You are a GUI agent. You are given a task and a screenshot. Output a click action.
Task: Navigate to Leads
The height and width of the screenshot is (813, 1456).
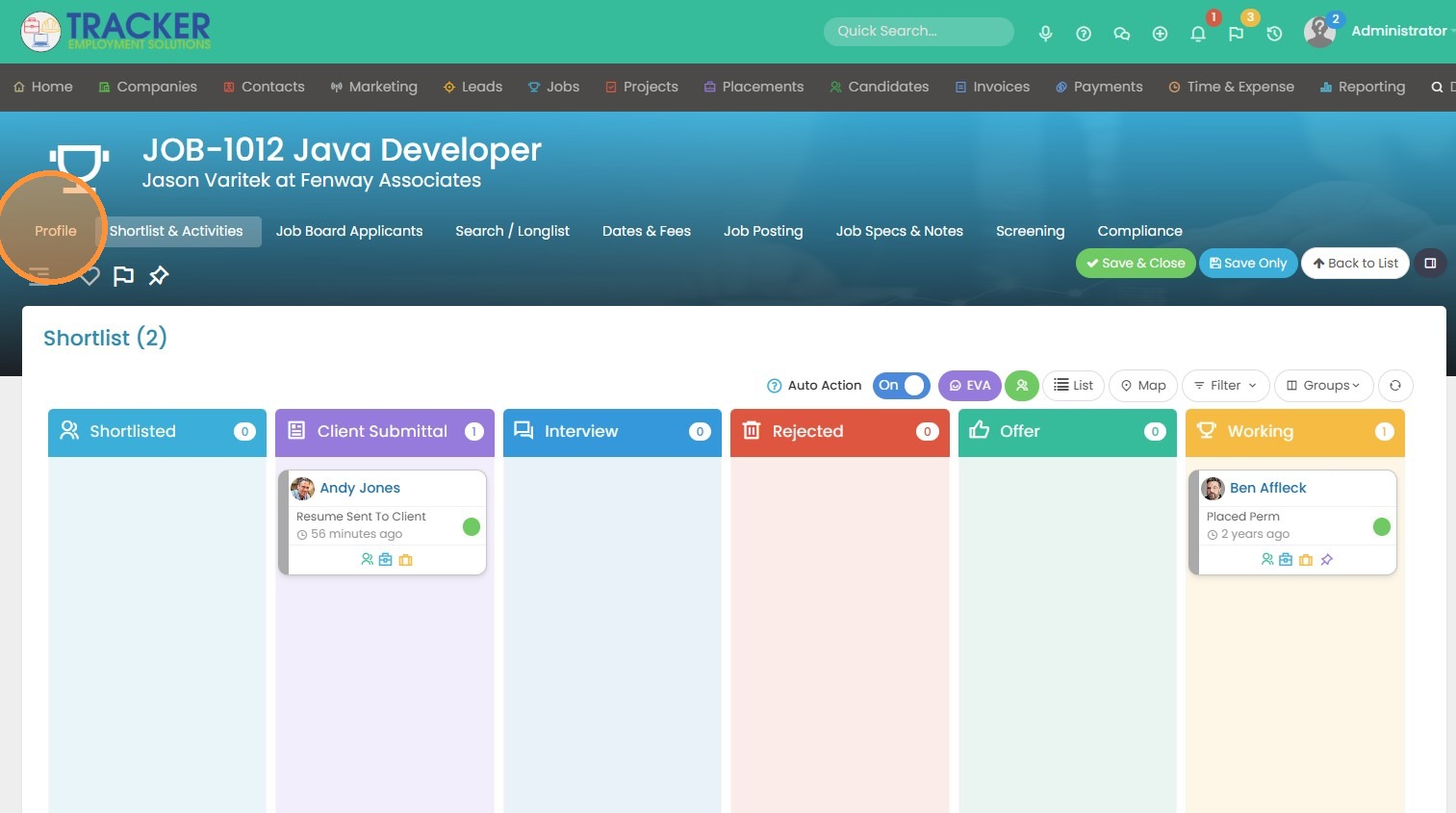(473, 87)
